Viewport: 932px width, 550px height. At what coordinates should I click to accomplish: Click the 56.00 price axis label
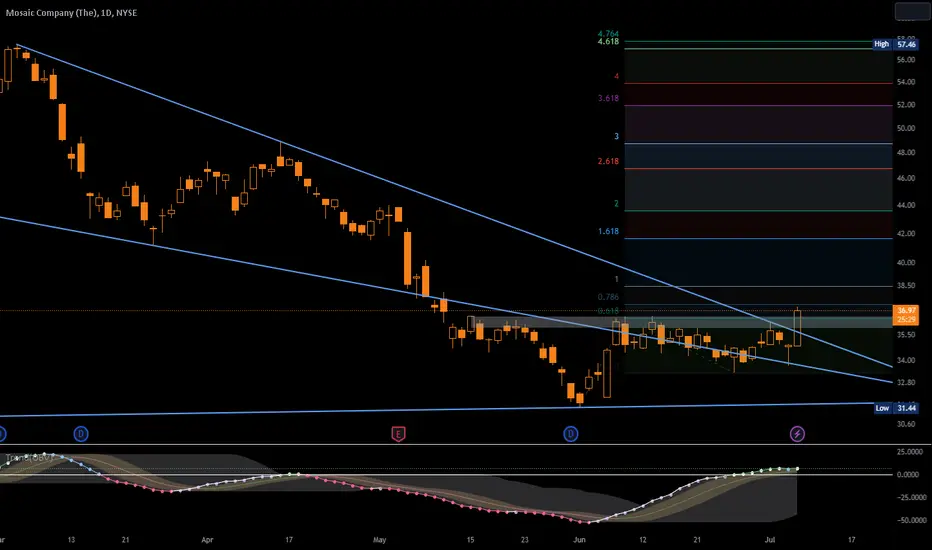coord(906,59)
